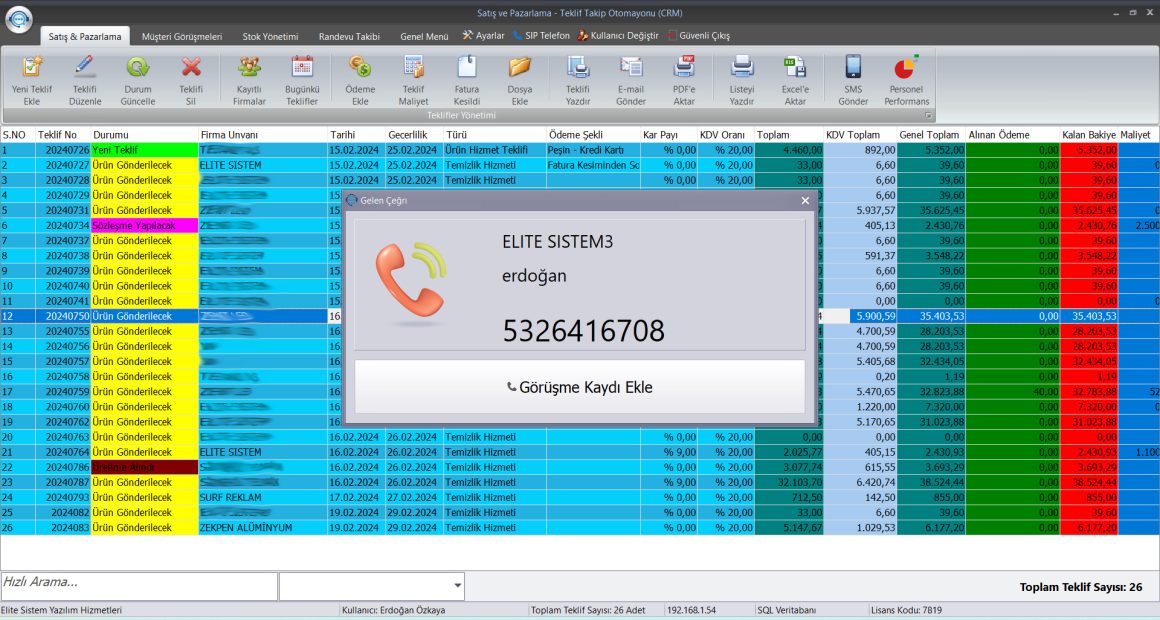Click the Yeni Teklif Ekle icon

30,80
